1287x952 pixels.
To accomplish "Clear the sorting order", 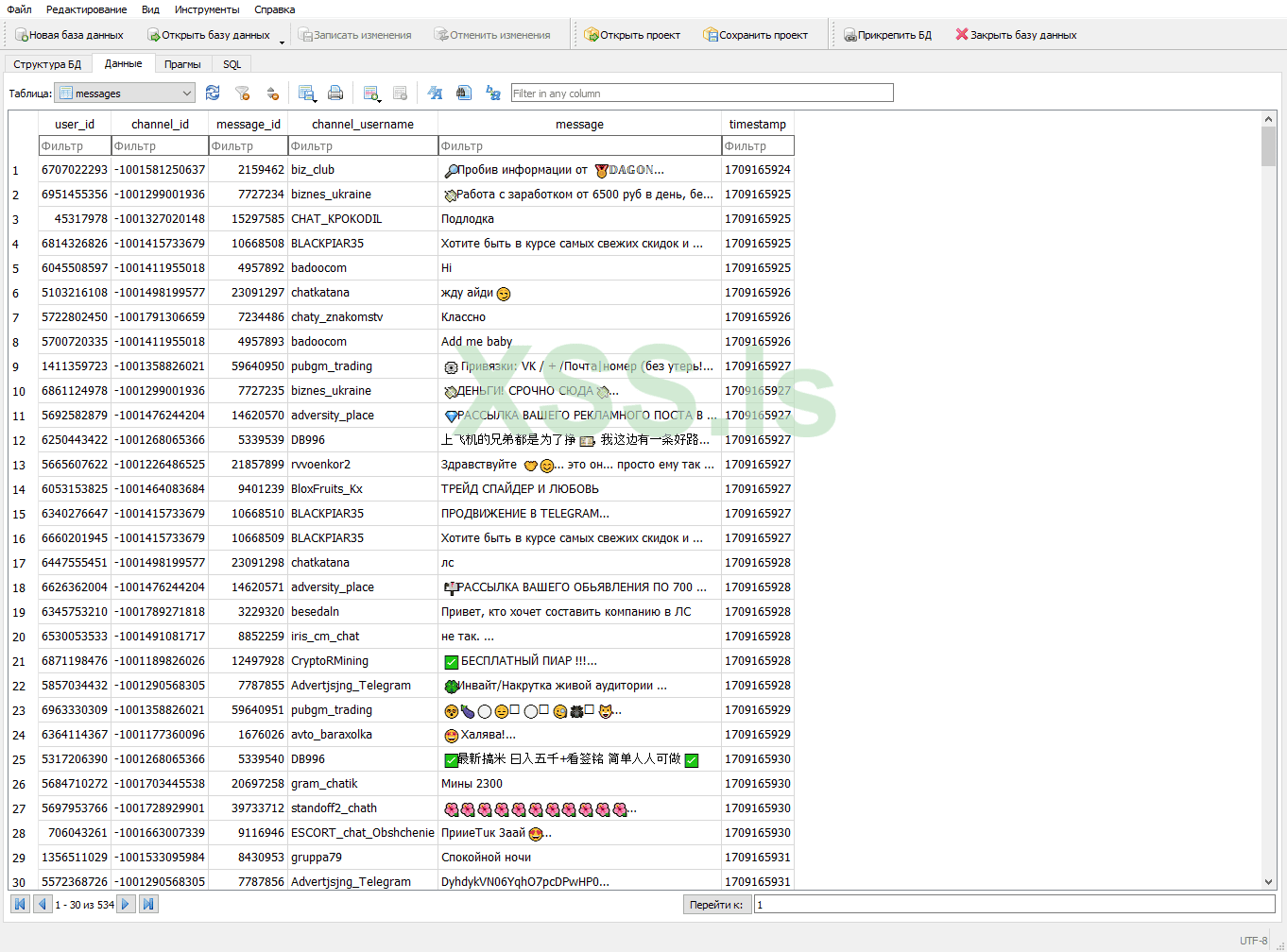I will pos(272,93).
